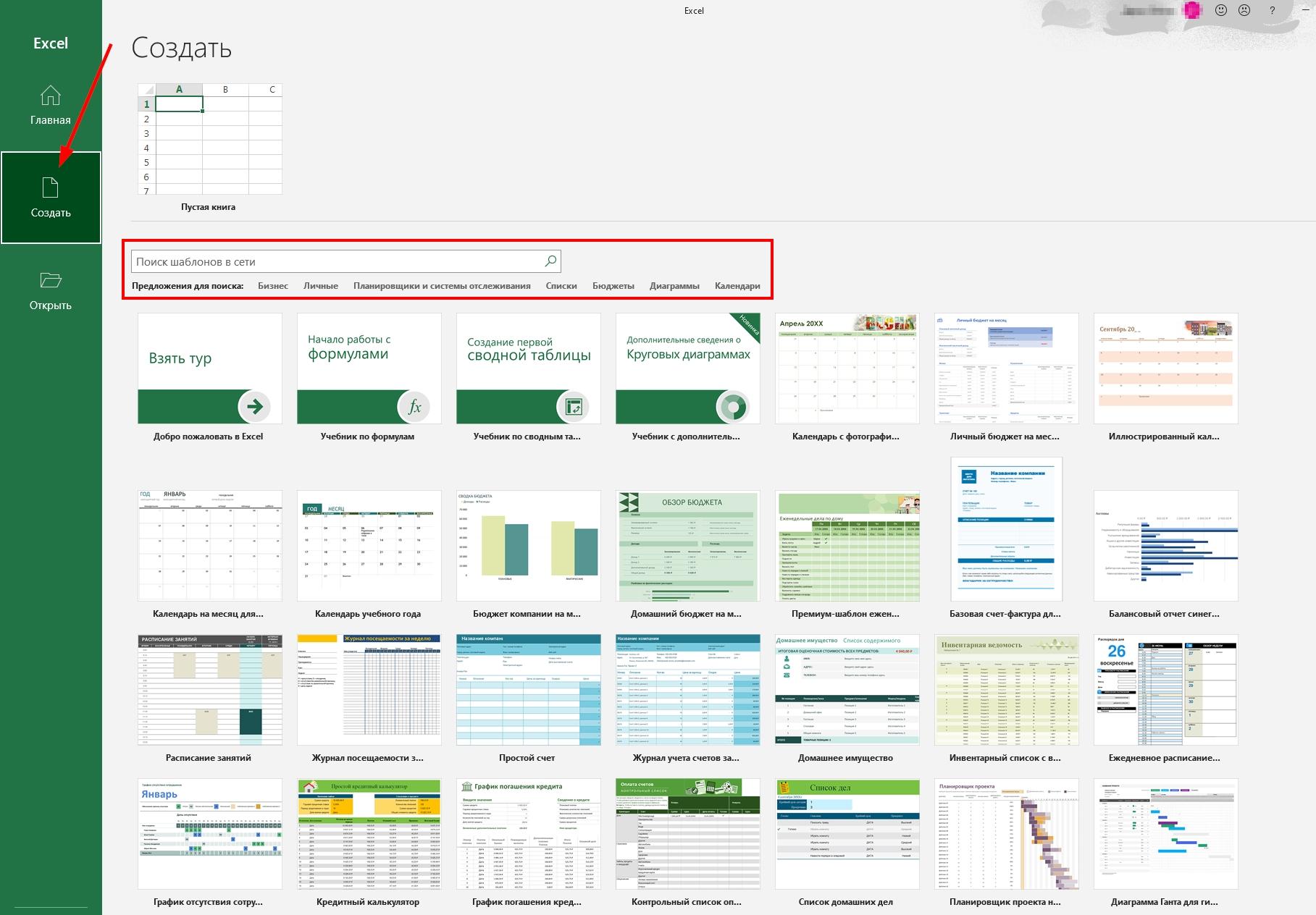1316x915 pixels.
Task: Choose the Календари search suggestion
Action: [x=737, y=286]
